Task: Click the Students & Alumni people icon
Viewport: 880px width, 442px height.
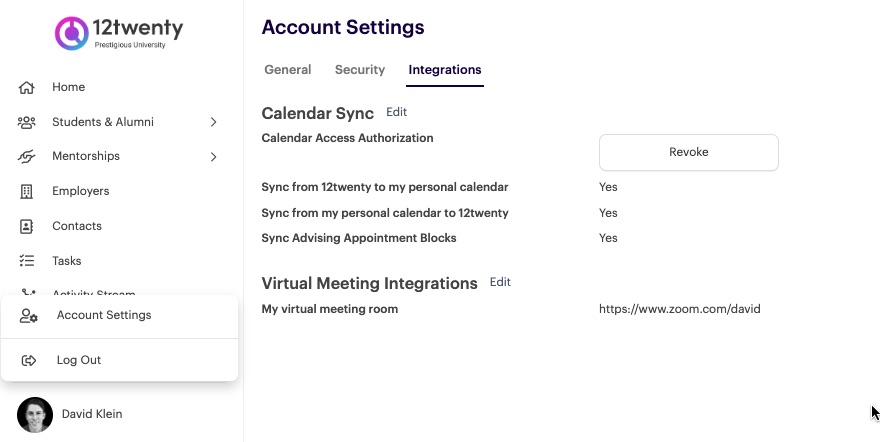Action: pos(27,122)
